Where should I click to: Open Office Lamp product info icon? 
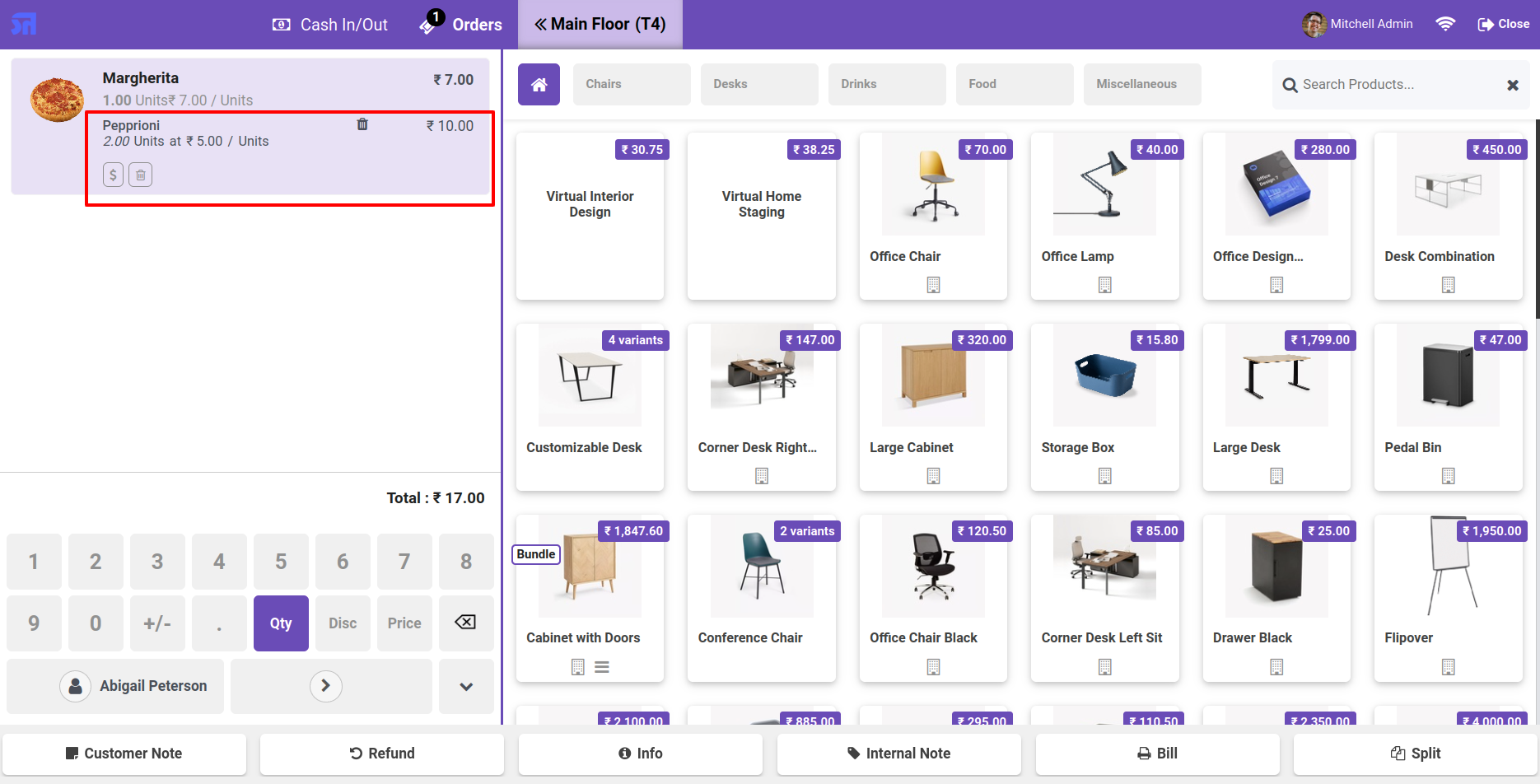coord(1105,285)
